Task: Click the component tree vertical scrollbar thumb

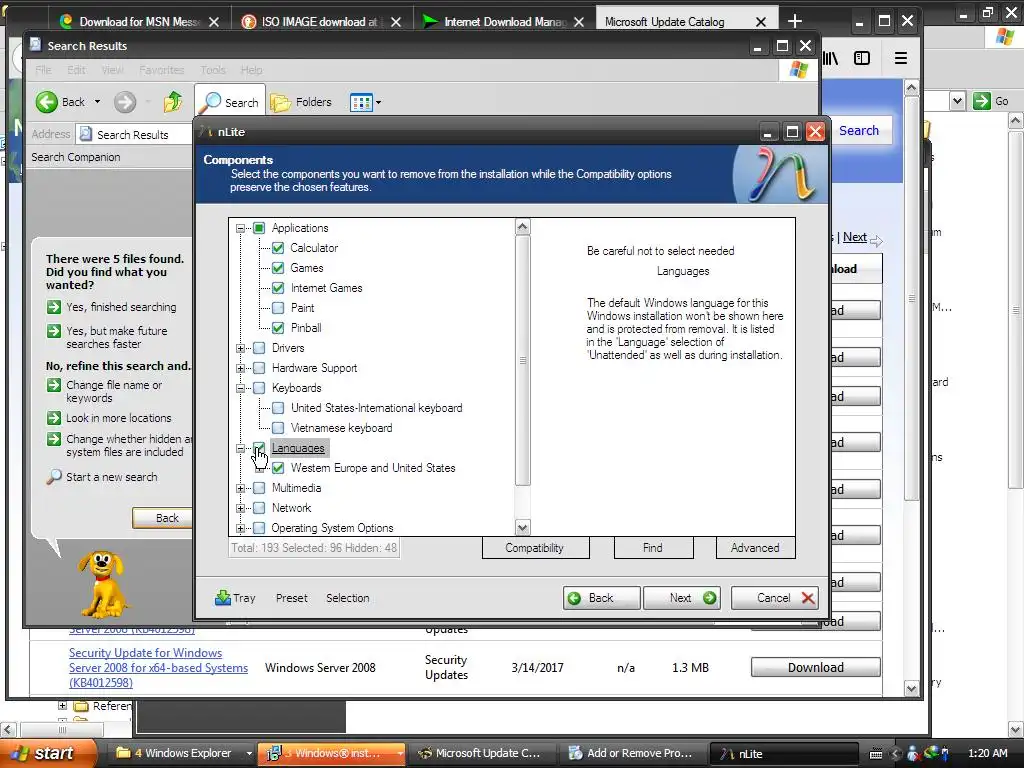Action: pos(522,360)
